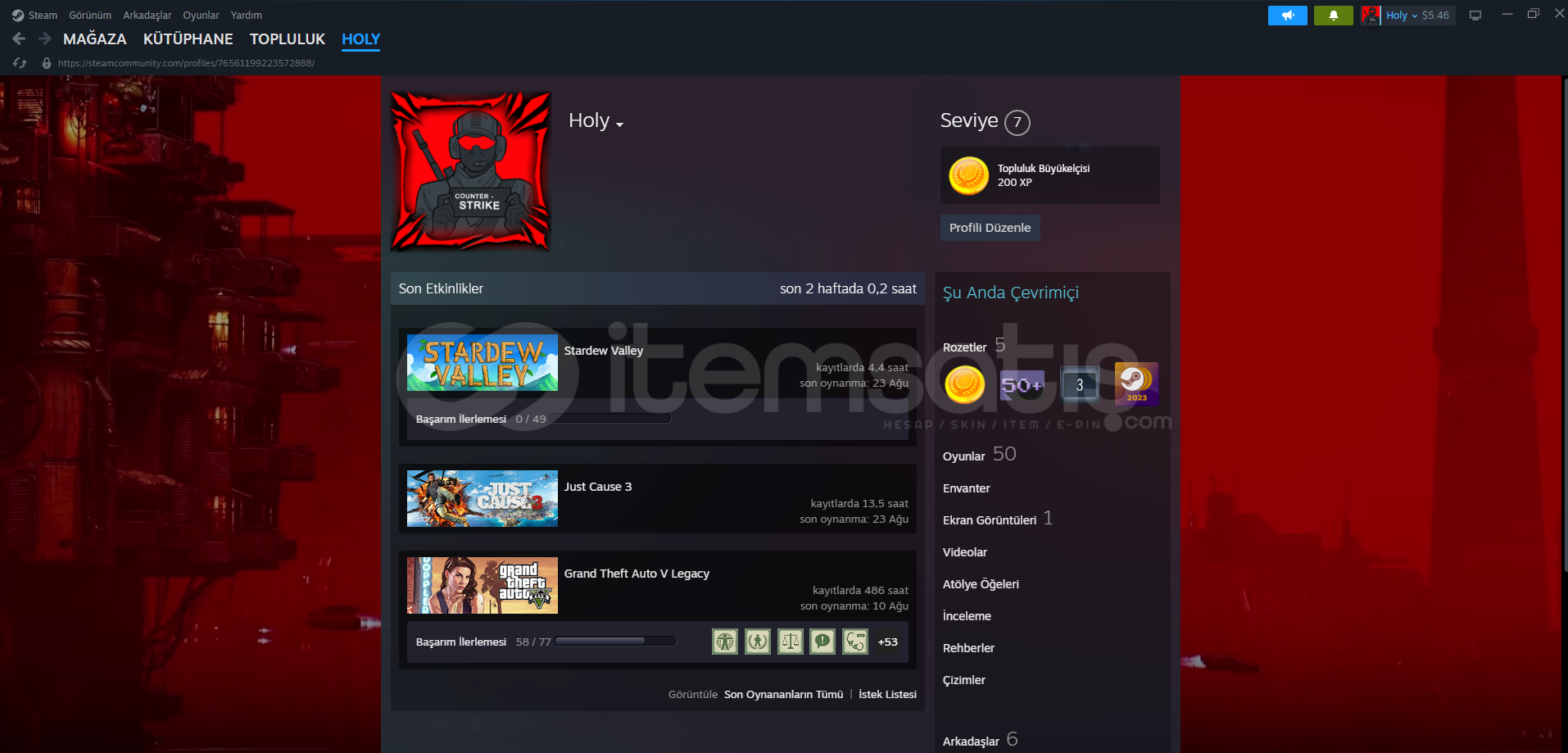This screenshot has width=1568, height=753.
Task: Click the second GTA V achievement icon
Action: (x=758, y=642)
